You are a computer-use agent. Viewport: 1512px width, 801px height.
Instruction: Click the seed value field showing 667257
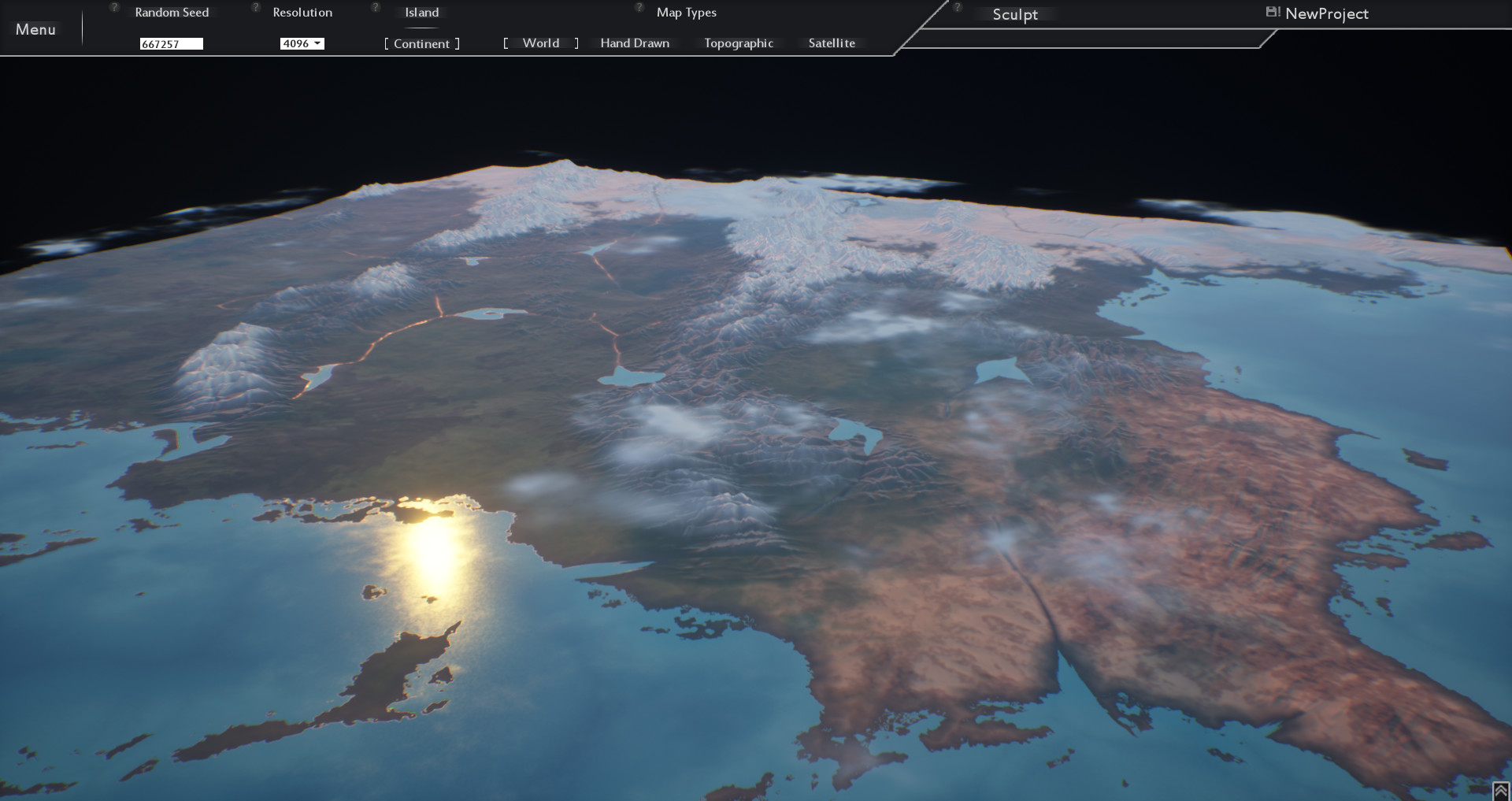171,43
